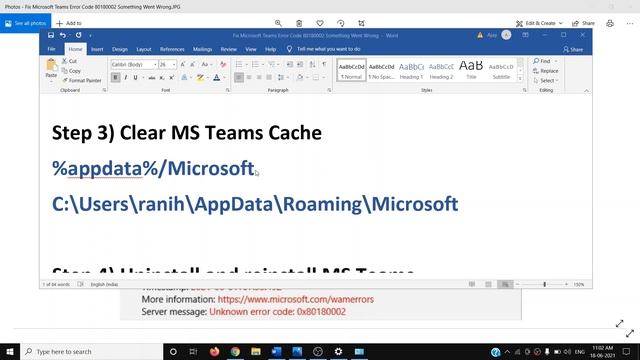Screen dimensions: 640x360
Task: Open Change Case Aa dropdown
Action: 207,64
